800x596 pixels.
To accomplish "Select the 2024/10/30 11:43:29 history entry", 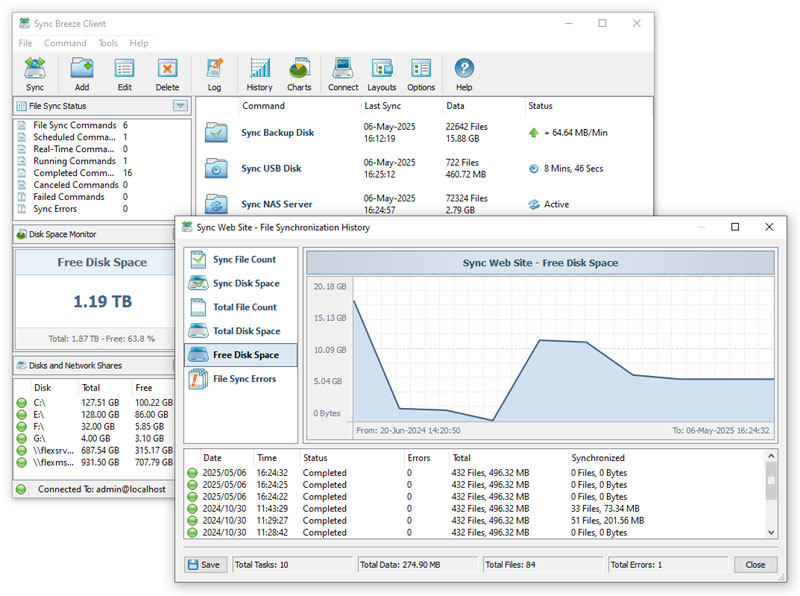I will 474,509.
